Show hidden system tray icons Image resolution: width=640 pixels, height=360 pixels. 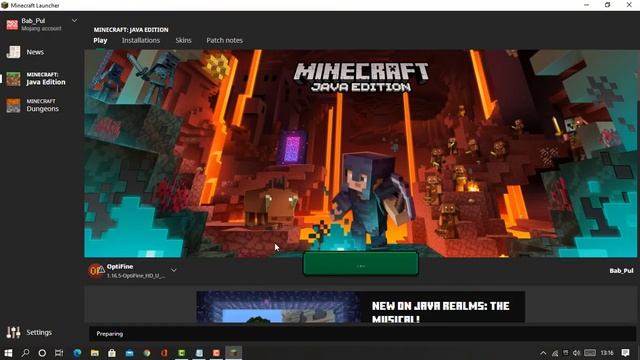click(x=543, y=353)
